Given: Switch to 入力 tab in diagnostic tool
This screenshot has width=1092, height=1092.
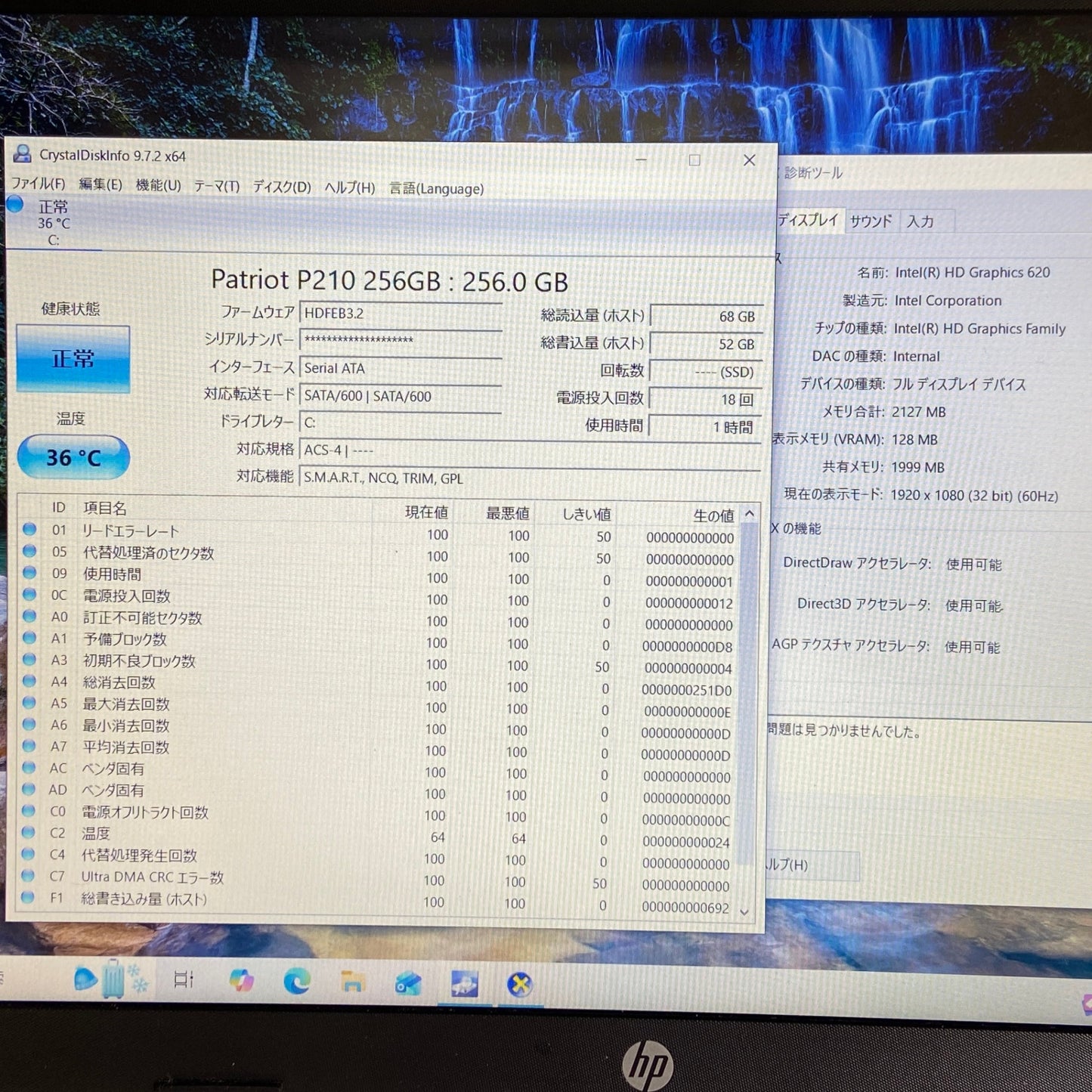Looking at the screenshot, I should pos(920,221).
